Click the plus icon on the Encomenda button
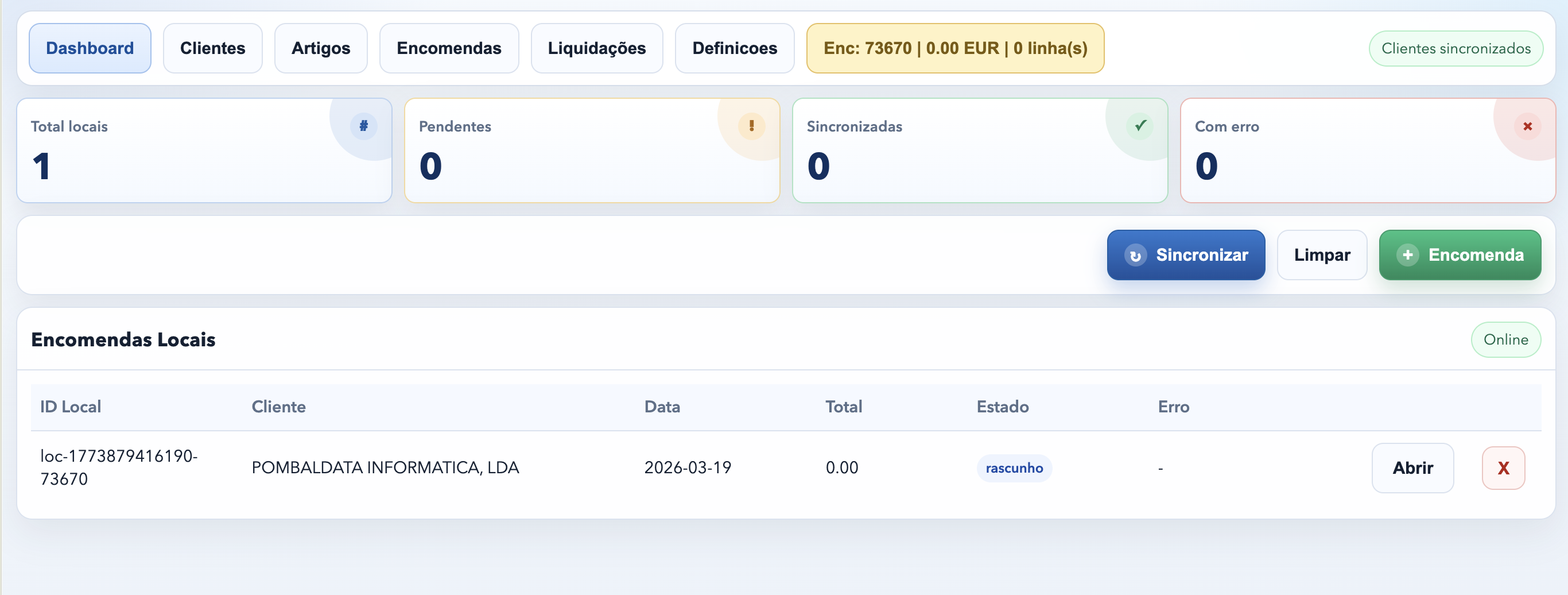This screenshot has width=1568, height=595. 1408,255
